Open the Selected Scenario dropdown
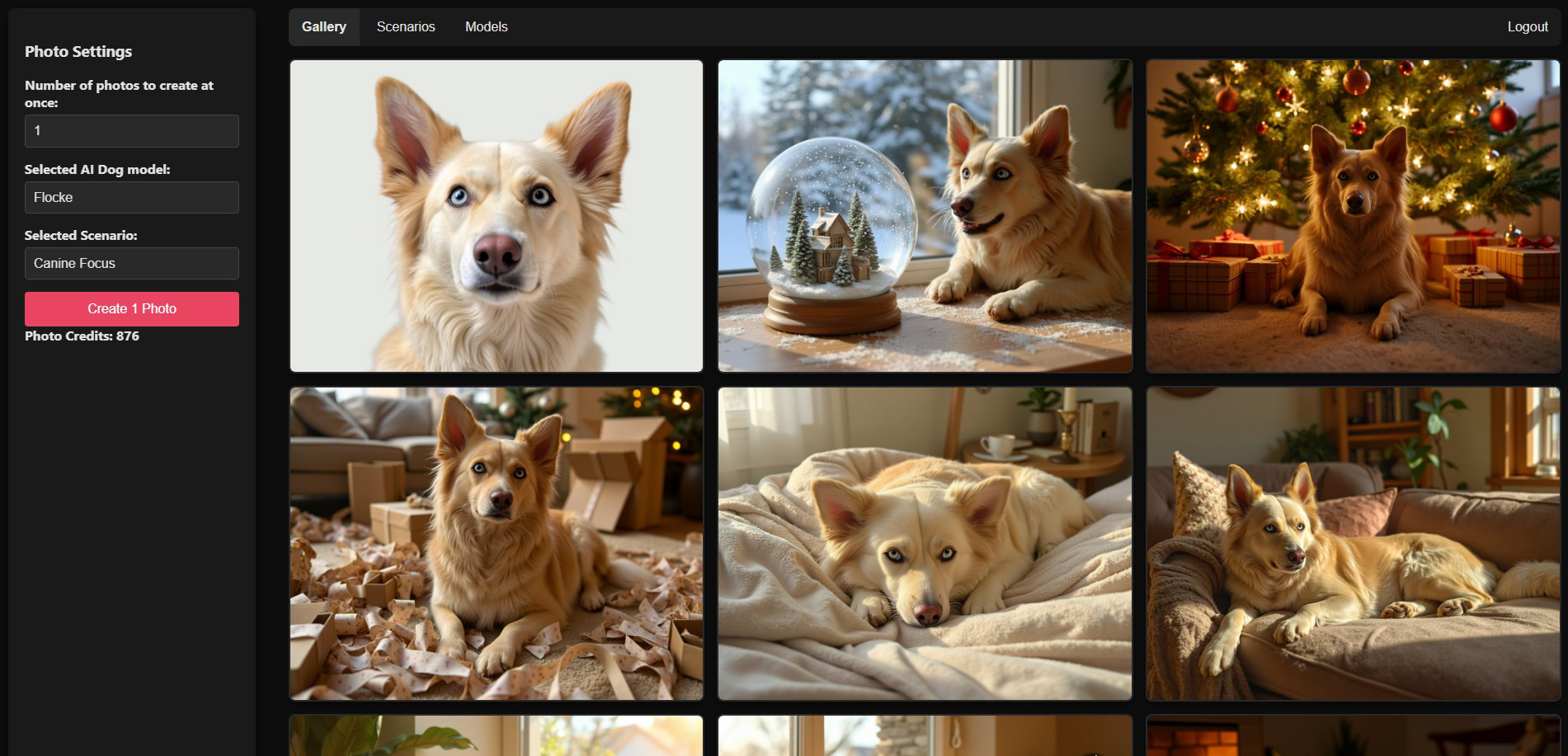The image size is (1568, 756). pyautogui.click(x=132, y=264)
